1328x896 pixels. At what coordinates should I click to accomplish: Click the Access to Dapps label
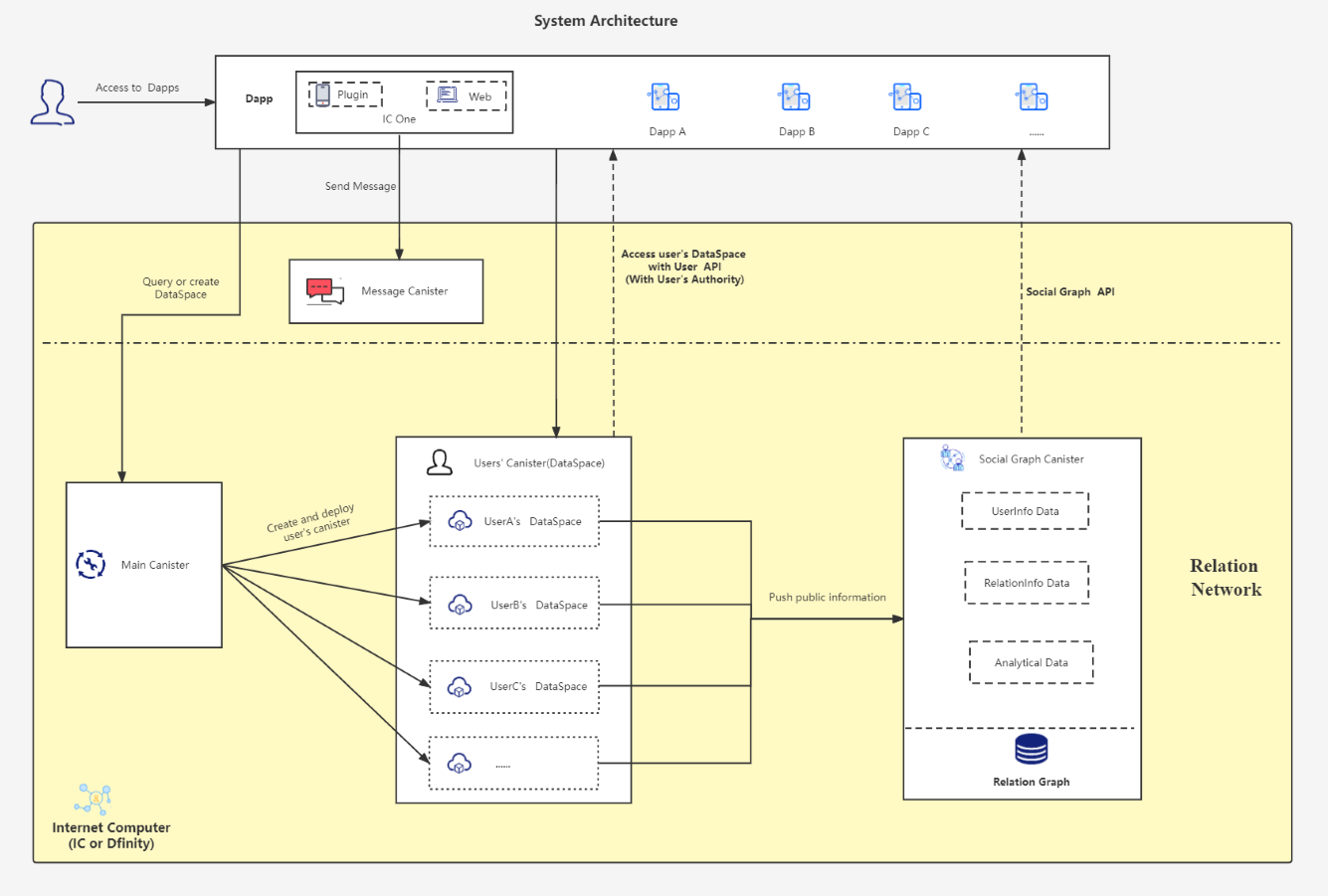pos(137,88)
